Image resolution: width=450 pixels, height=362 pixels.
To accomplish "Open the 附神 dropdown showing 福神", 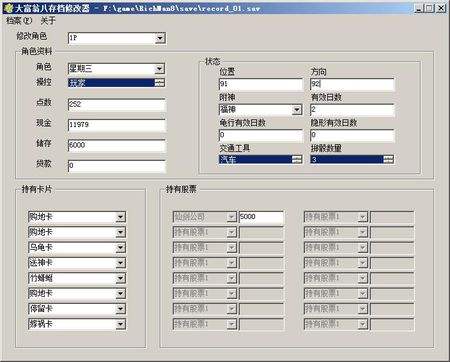I will pyautogui.click(x=297, y=110).
